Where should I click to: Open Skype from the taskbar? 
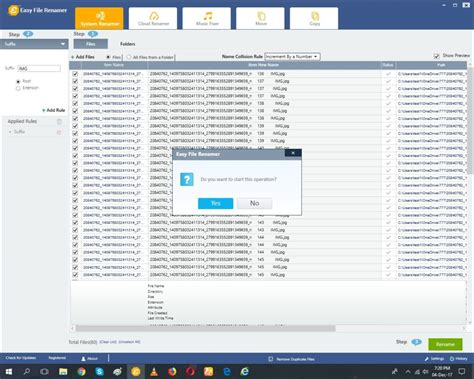point(99,371)
